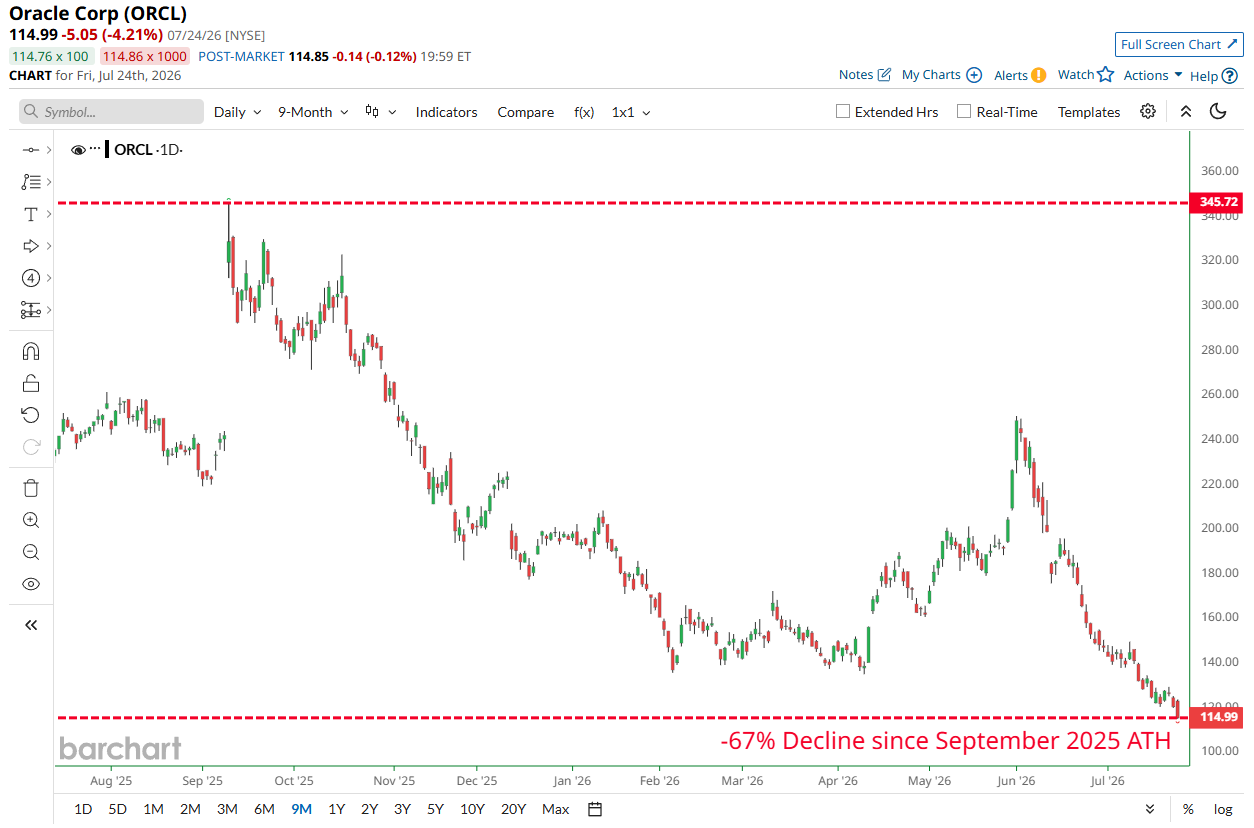1254x828 pixels.
Task: Add ORCL to the Watch list
Action: 1085,75
